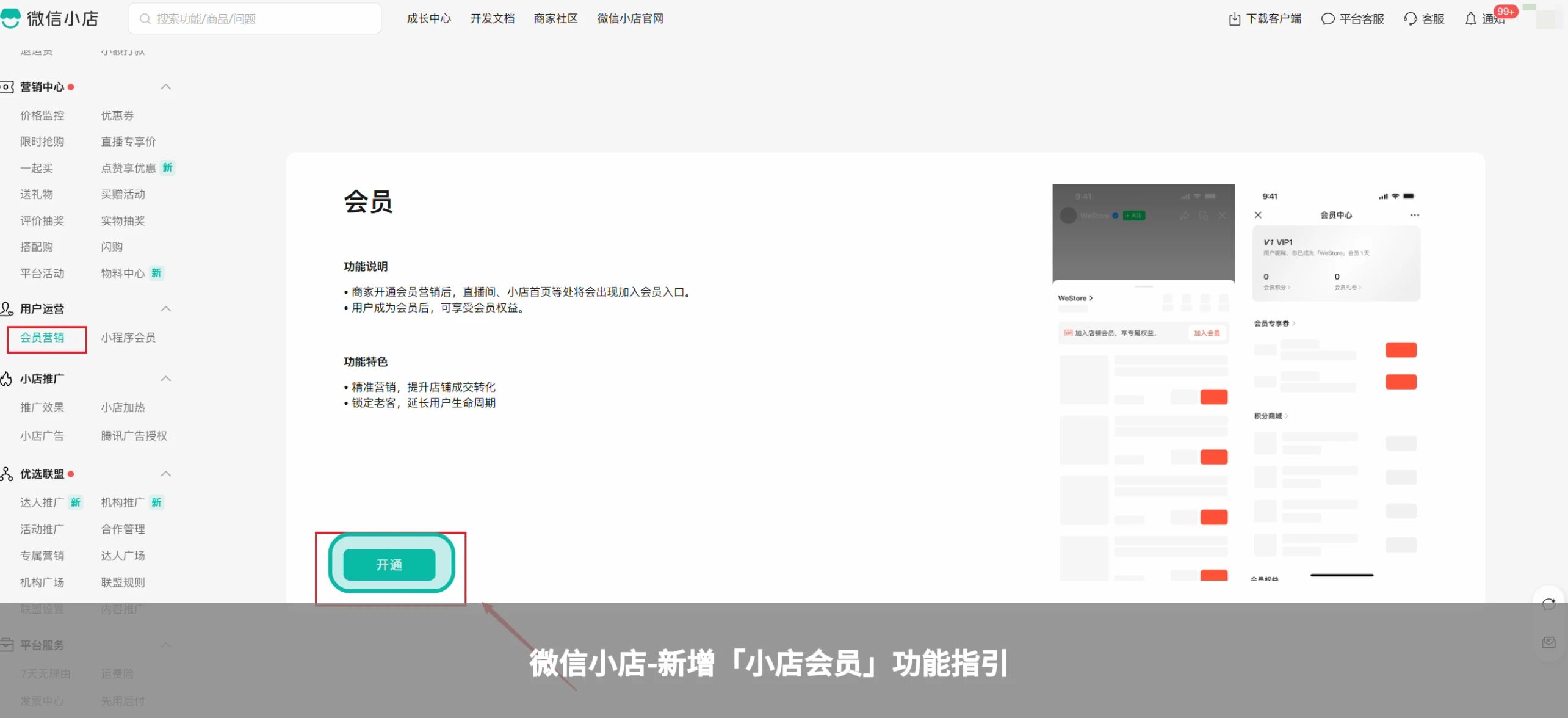The image size is (1568, 718).
Task: Open notifications bell icon
Action: (1471, 19)
